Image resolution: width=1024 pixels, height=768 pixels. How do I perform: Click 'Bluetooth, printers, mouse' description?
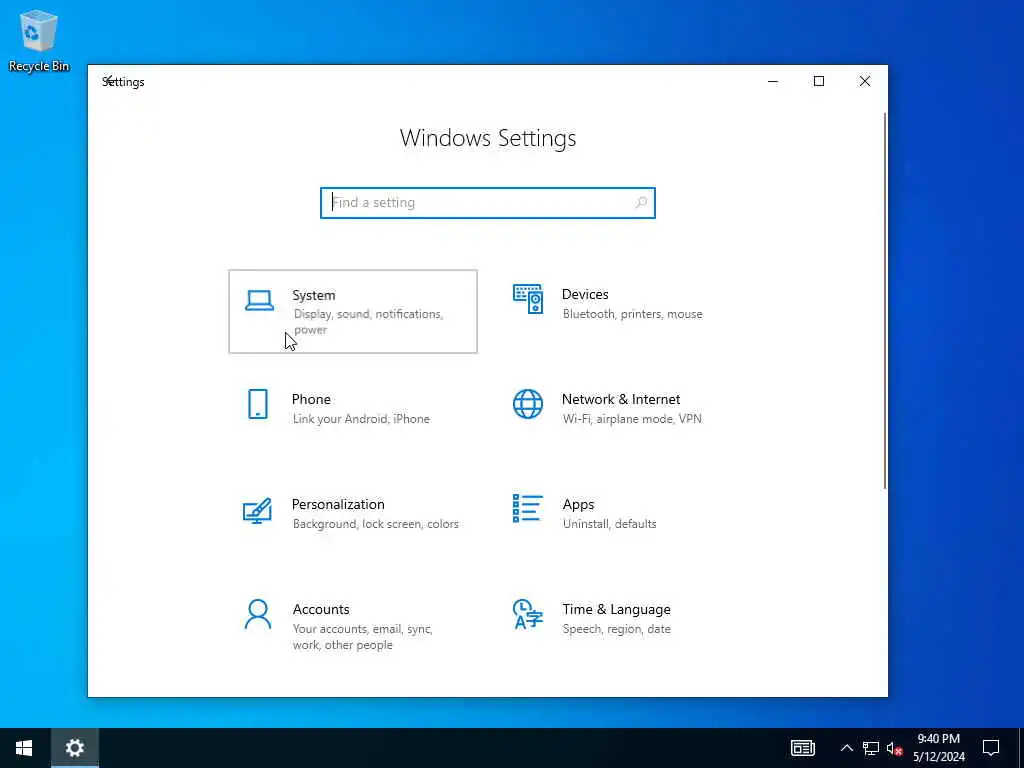tap(633, 314)
